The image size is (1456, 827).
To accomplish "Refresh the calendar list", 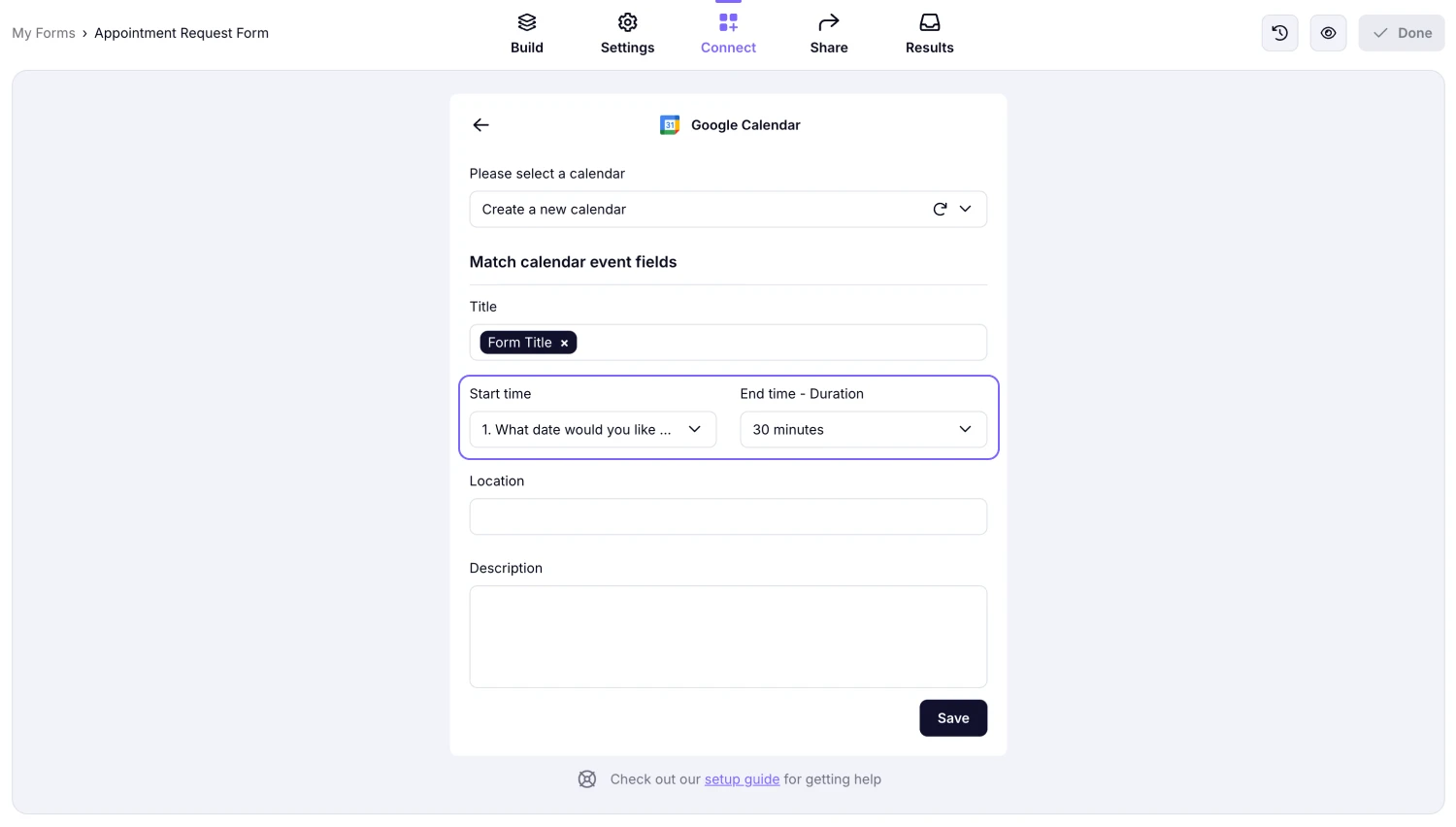I will click(x=939, y=209).
